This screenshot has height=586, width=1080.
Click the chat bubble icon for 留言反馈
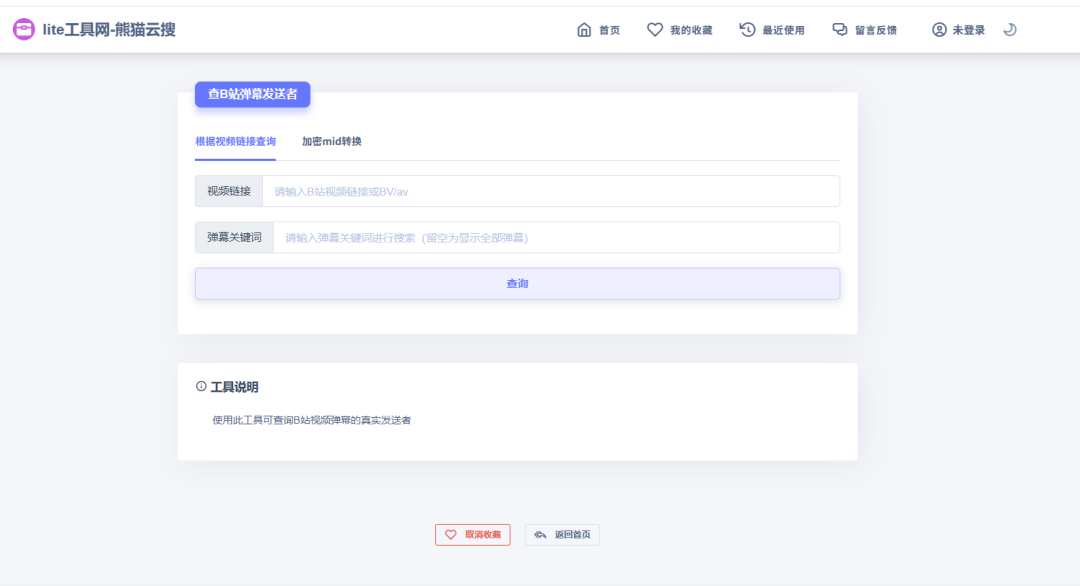[840, 30]
